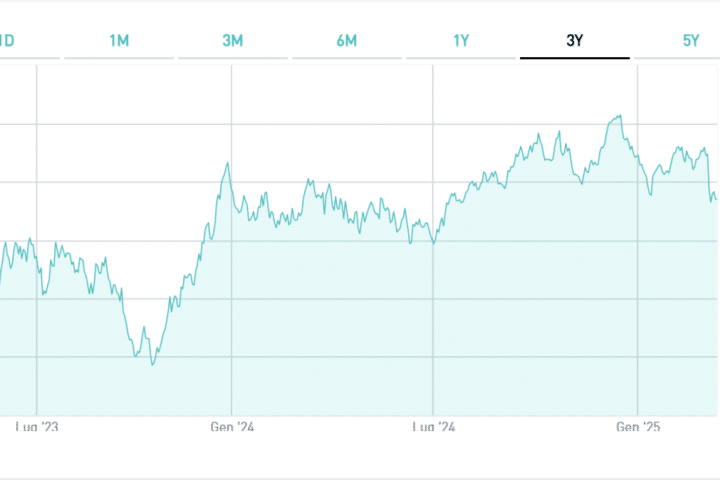
Task: Click the vertical gridline above Gen '24
Action: (232, 300)
